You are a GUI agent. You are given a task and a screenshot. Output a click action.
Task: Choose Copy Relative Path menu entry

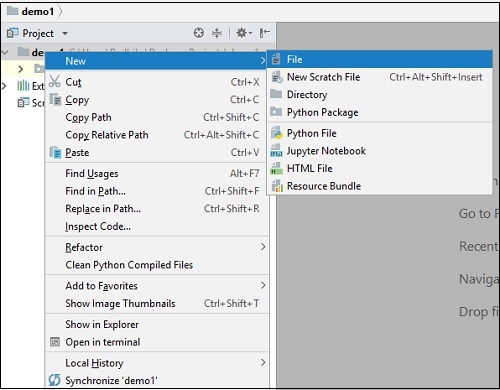[157, 135]
